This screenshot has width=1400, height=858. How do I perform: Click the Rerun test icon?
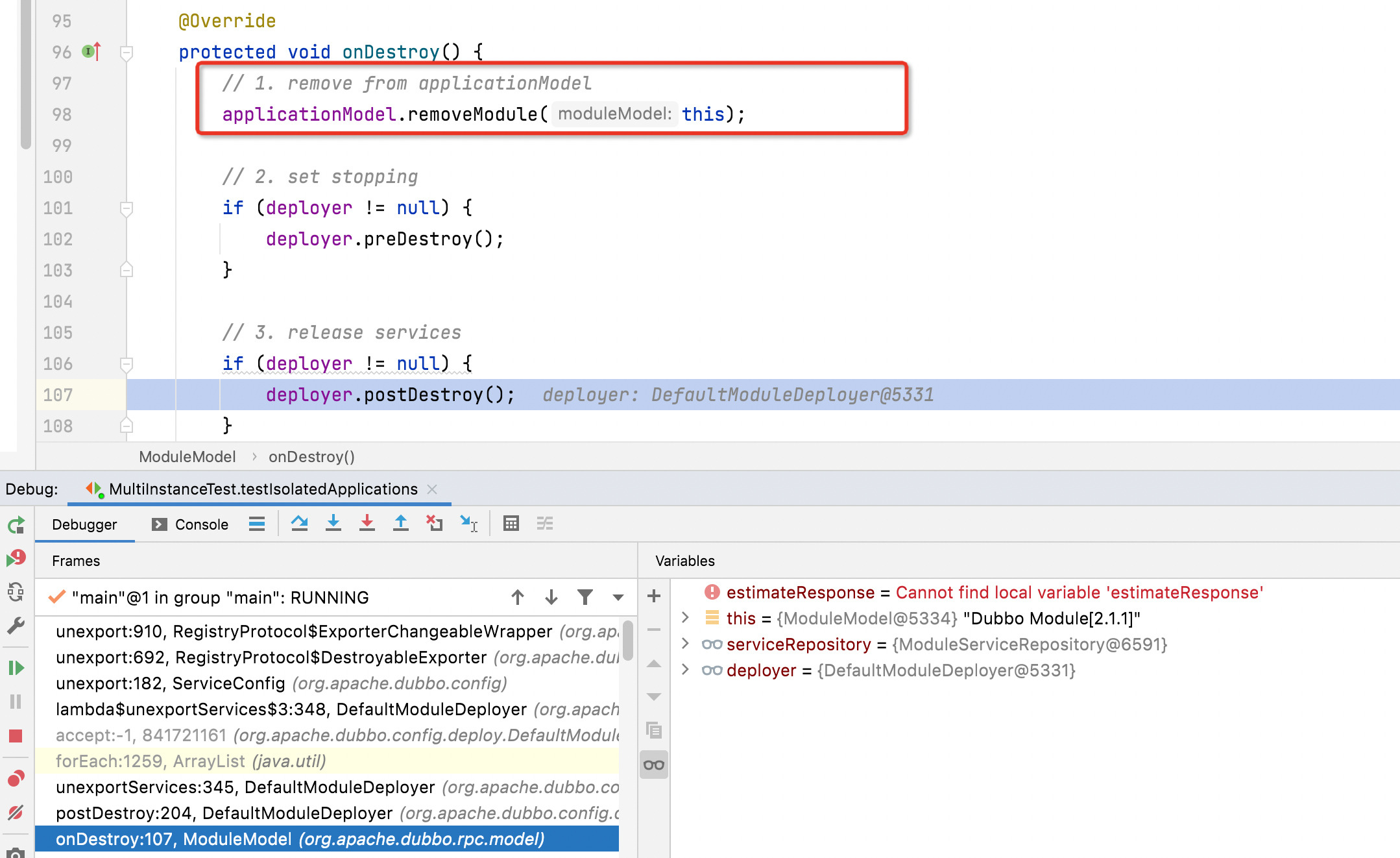16,524
